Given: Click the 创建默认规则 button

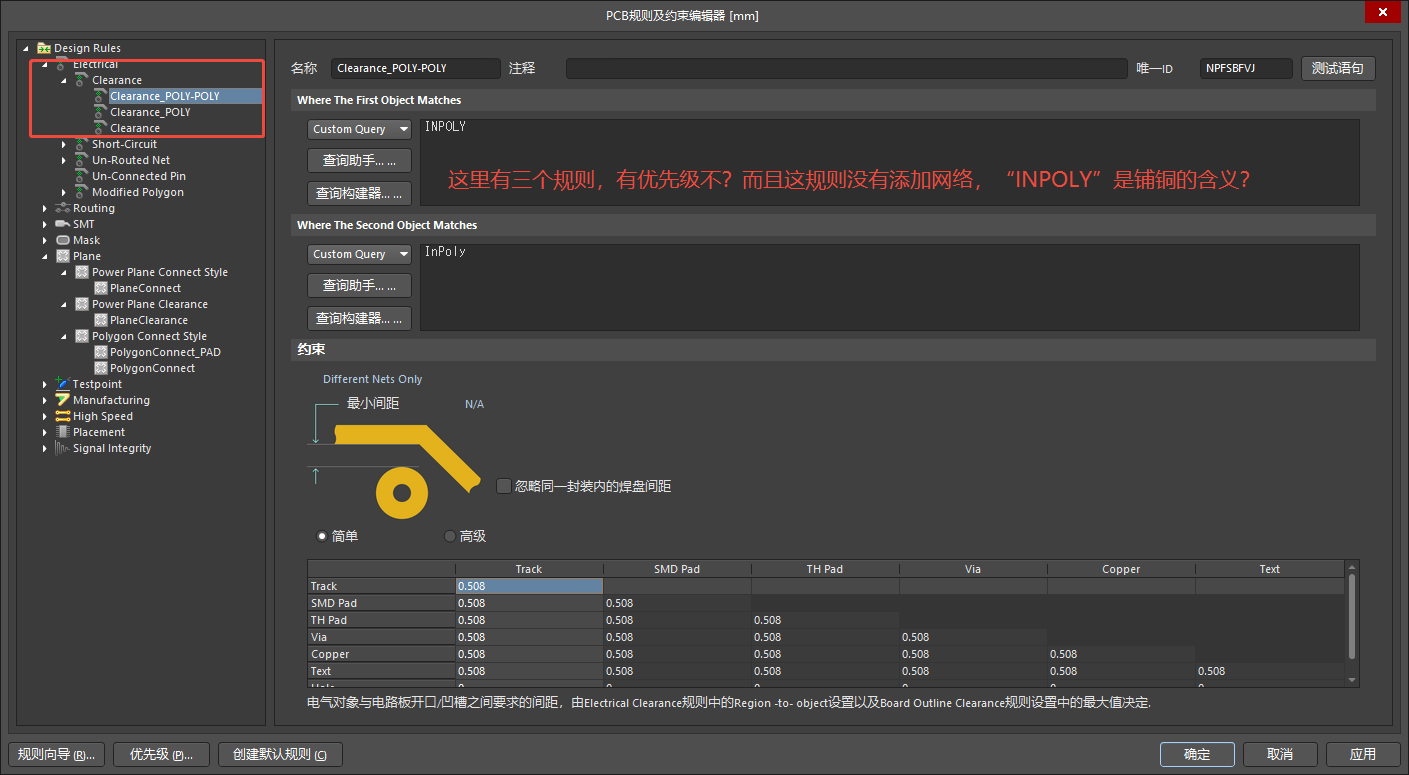Looking at the screenshot, I should (x=280, y=754).
